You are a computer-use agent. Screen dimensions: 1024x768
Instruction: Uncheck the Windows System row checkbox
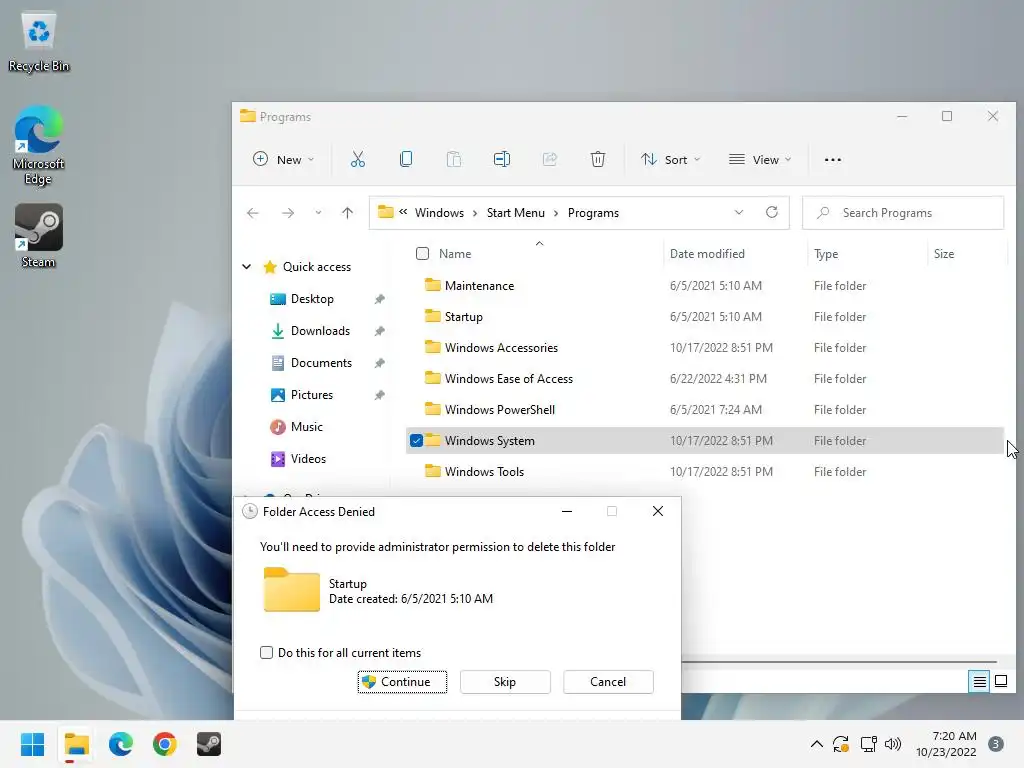pos(416,441)
